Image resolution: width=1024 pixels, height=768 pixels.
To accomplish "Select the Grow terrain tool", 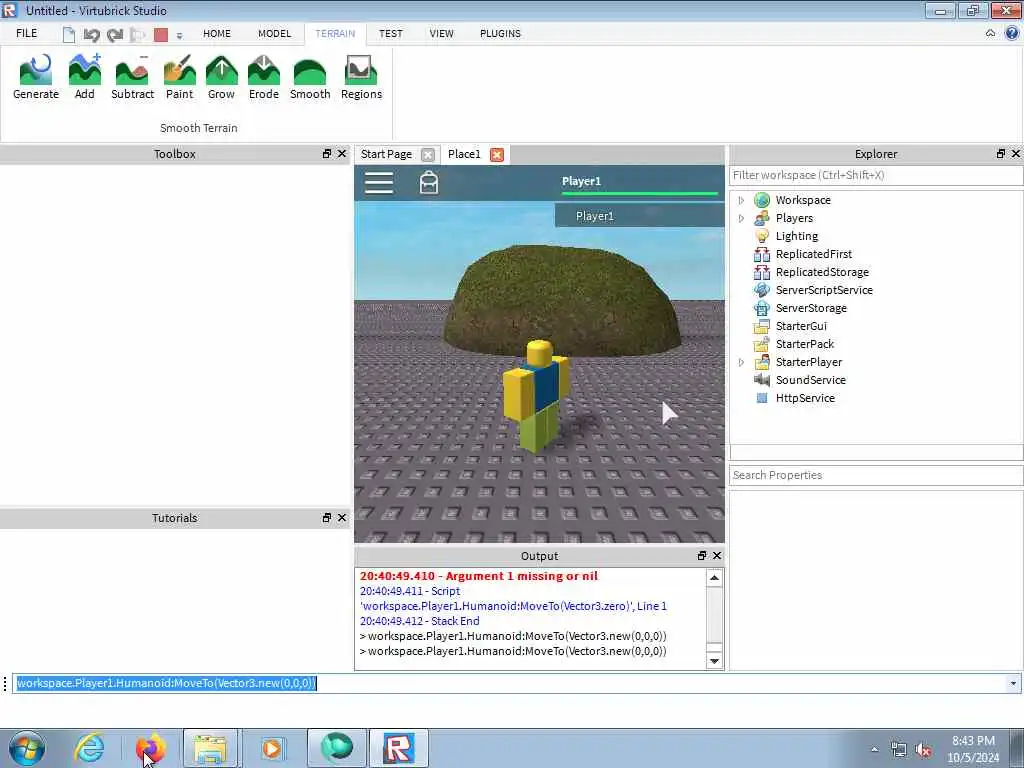I will 221,77.
